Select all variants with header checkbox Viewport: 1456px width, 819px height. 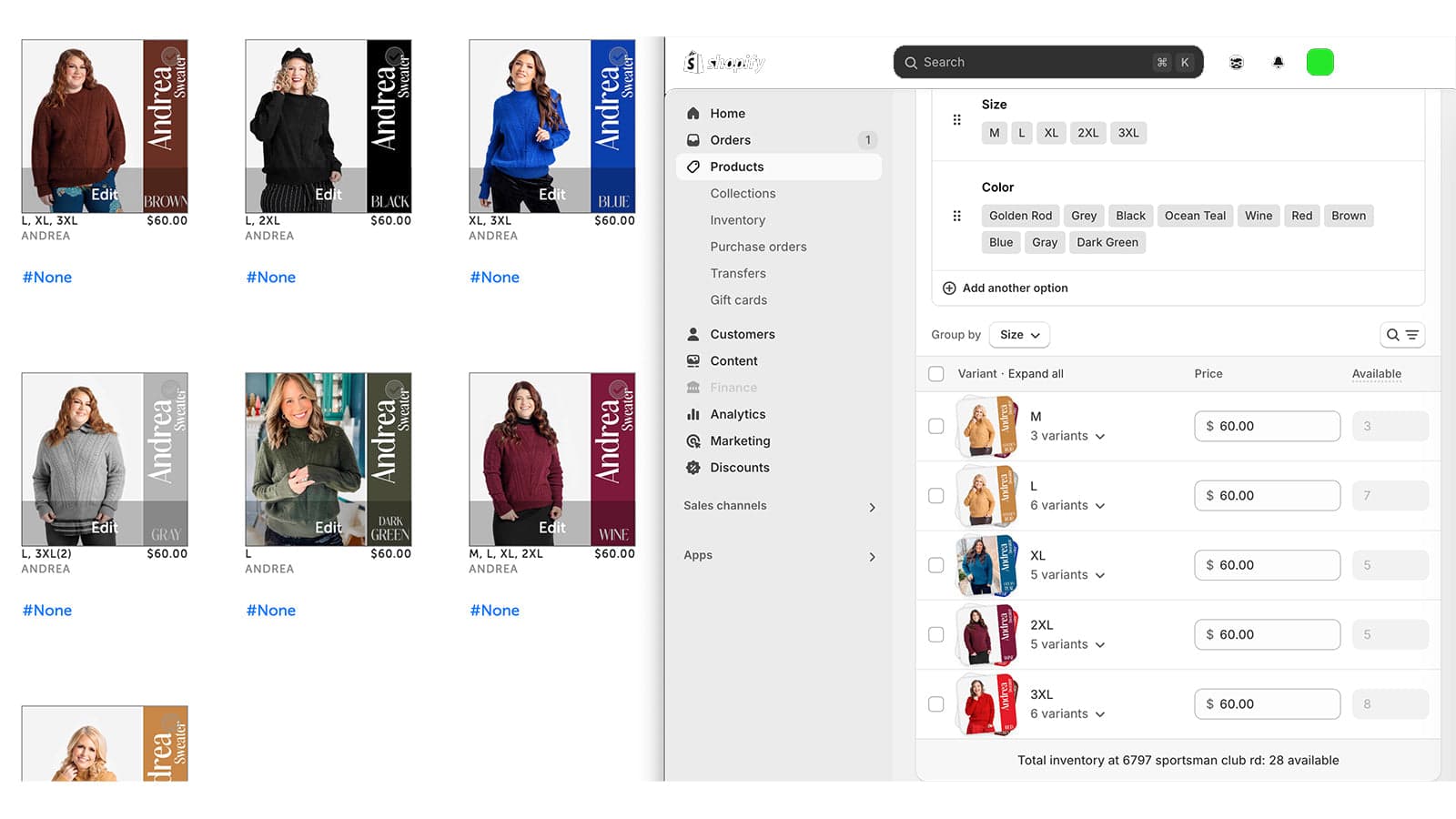click(935, 373)
